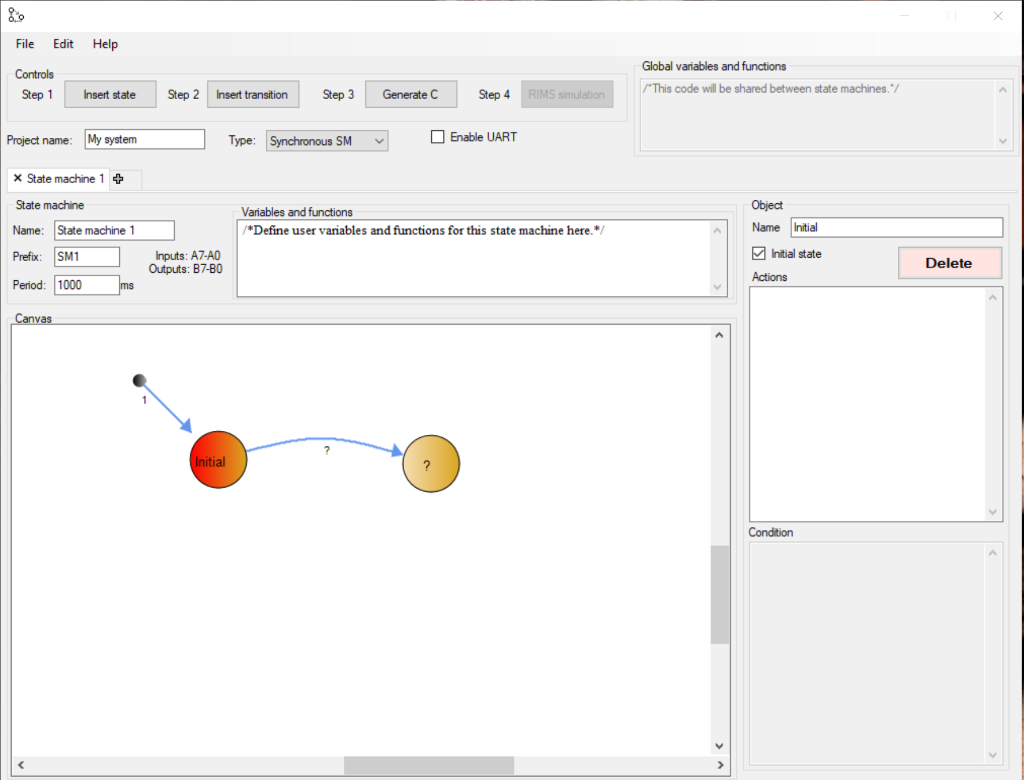
Task: Click the Insert transition button
Action: (253, 94)
